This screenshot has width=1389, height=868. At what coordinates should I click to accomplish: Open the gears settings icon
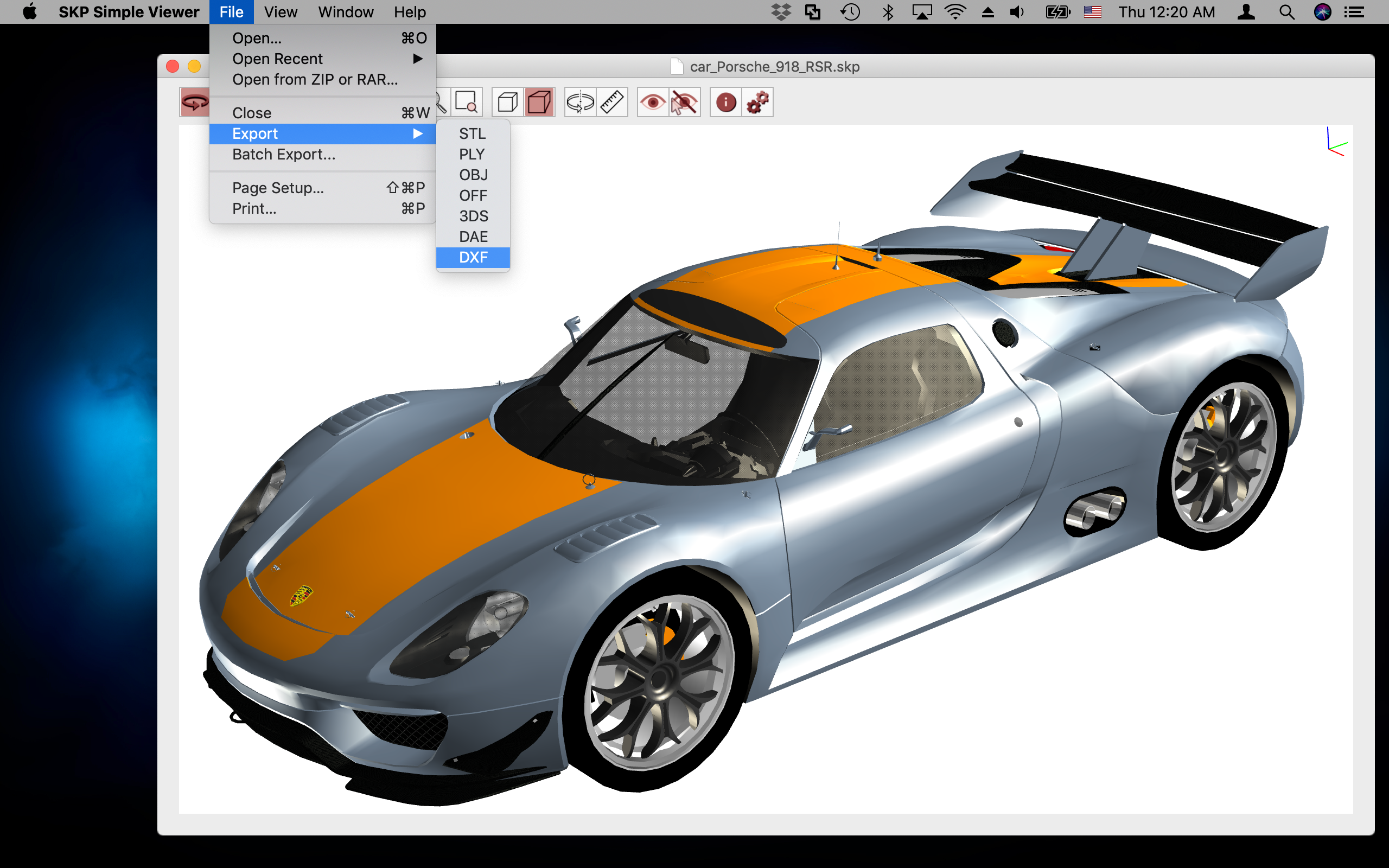pyautogui.click(x=757, y=103)
